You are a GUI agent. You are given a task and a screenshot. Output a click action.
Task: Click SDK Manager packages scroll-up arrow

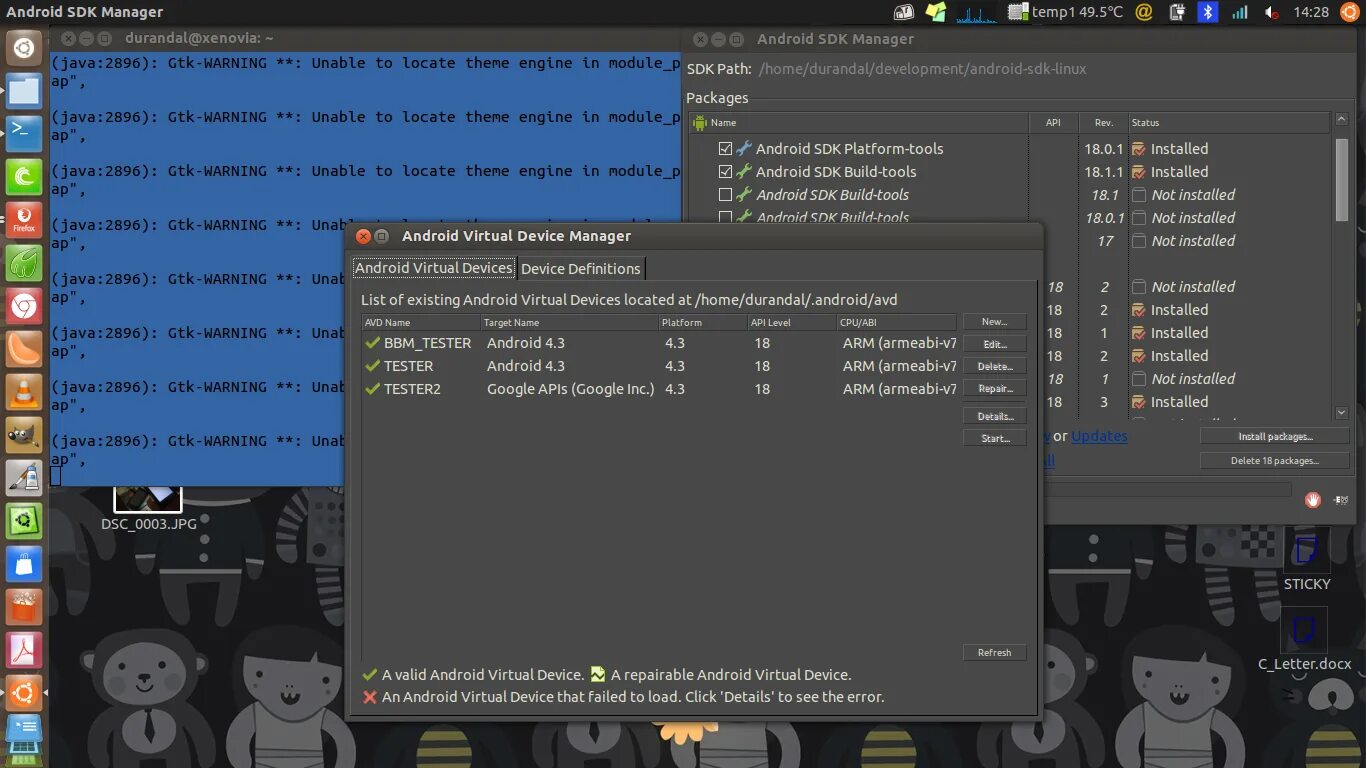pyautogui.click(x=1341, y=121)
